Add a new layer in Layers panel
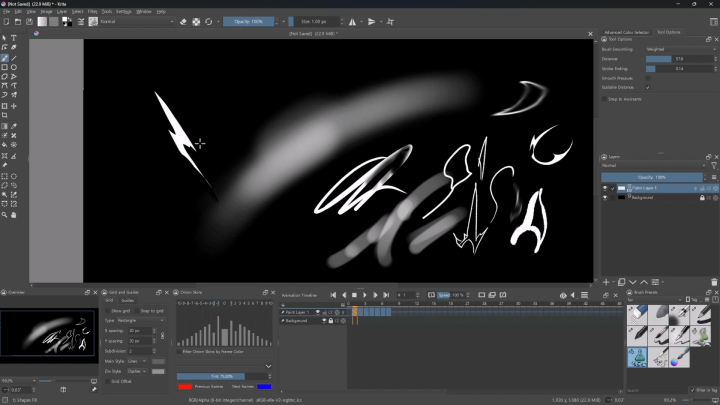 (606, 282)
